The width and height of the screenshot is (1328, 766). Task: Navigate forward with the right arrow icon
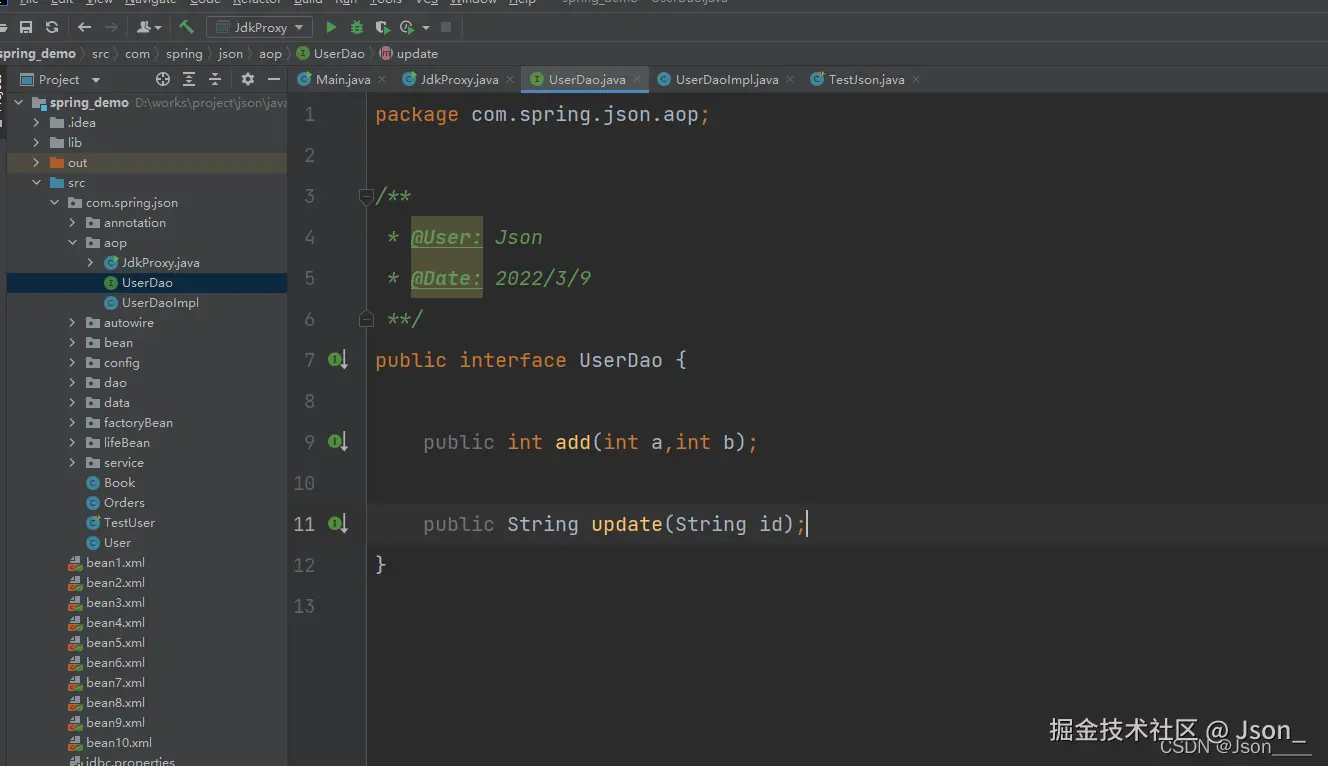point(111,28)
